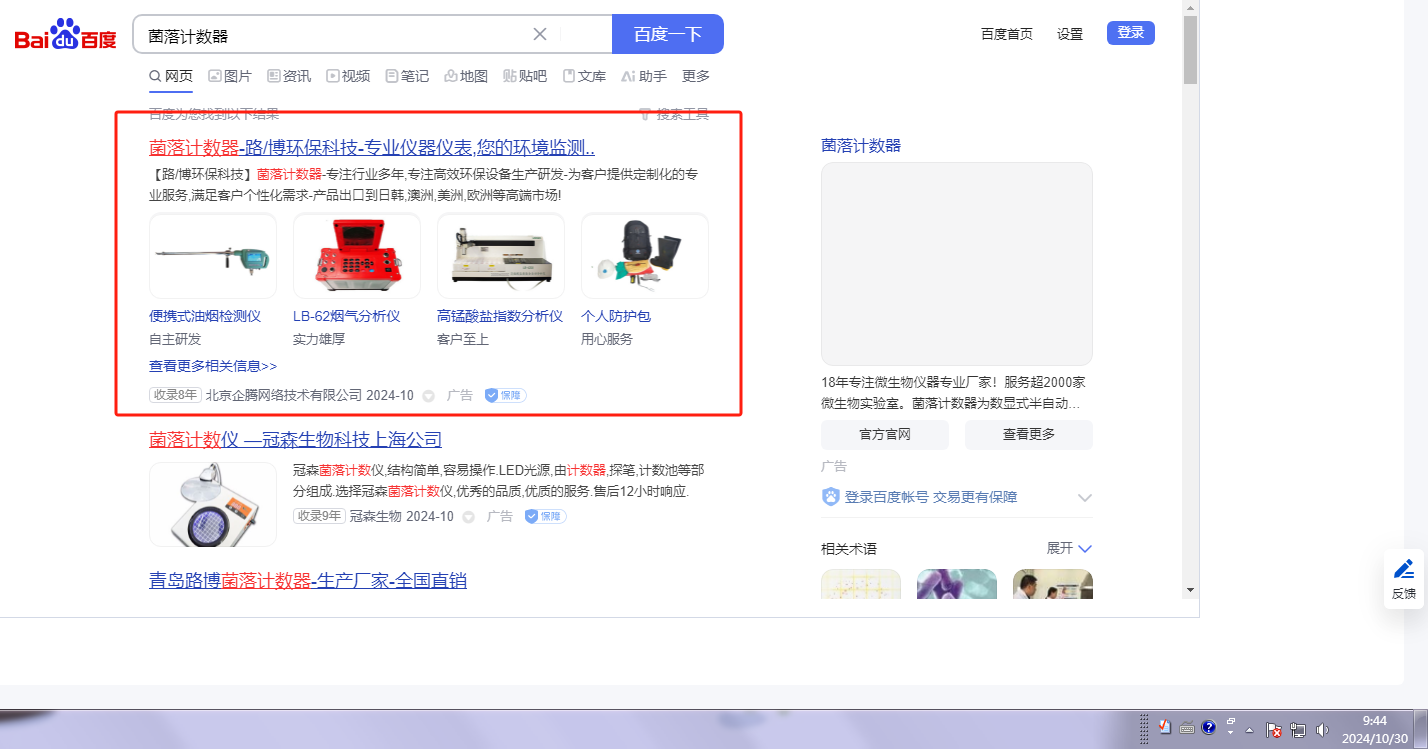Click the empty sidebar ad image placeholder

(957, 264)
